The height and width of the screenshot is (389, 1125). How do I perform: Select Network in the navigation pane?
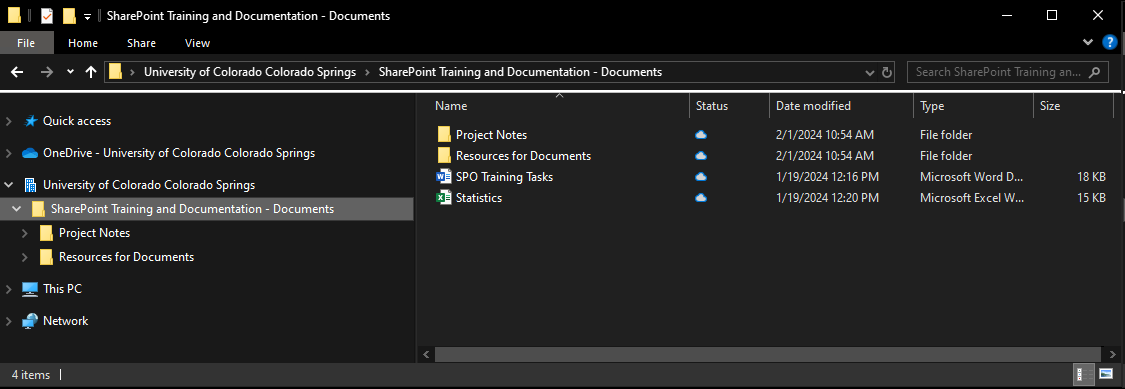[65, 321]
